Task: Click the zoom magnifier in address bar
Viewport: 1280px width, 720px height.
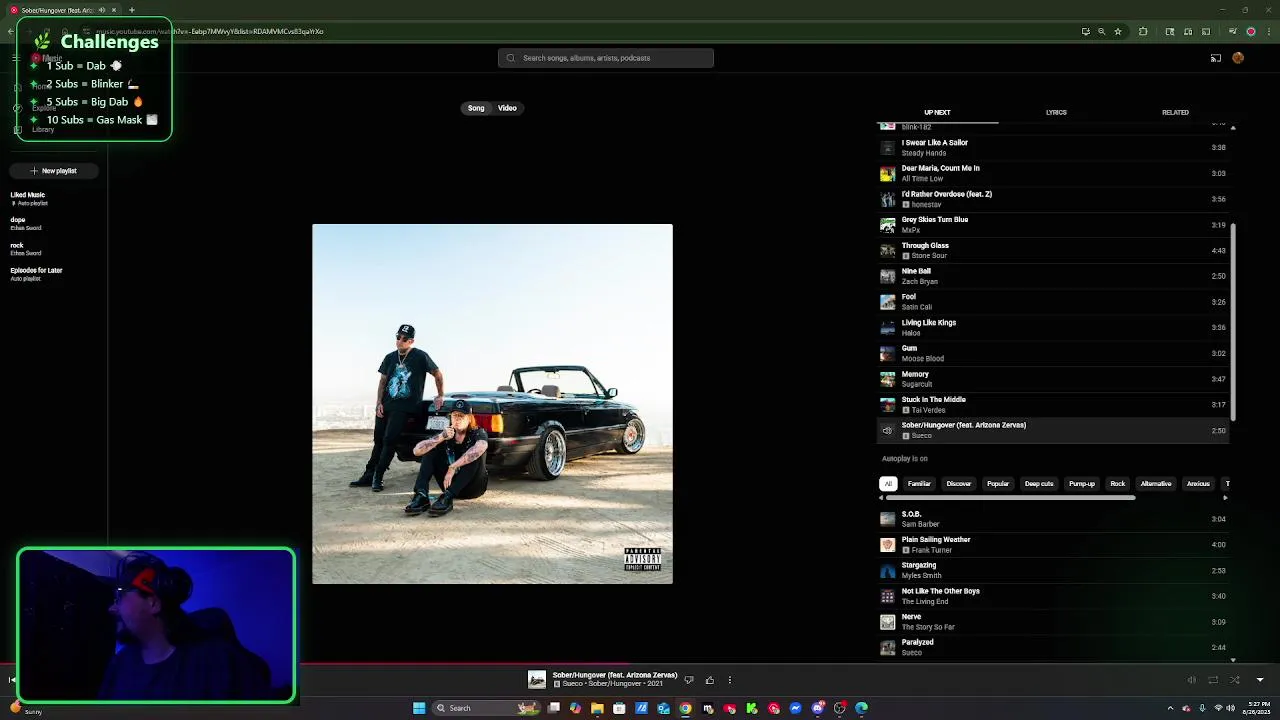Action: (1102, 31)
